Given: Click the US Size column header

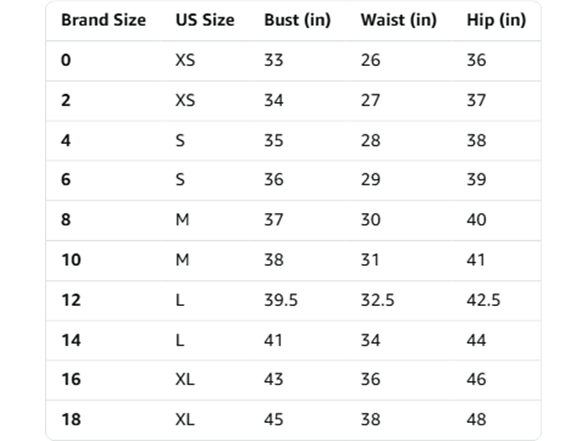Looking at the screenshot, I should pos(205,20).
